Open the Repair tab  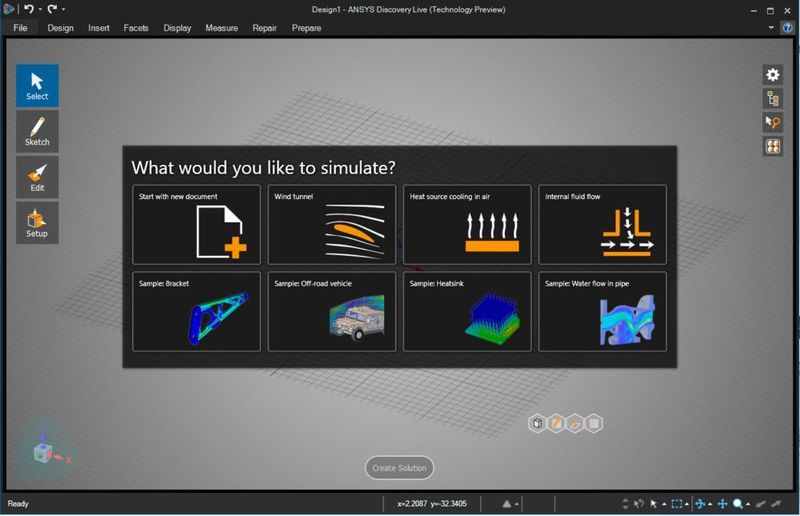[264, 28]
